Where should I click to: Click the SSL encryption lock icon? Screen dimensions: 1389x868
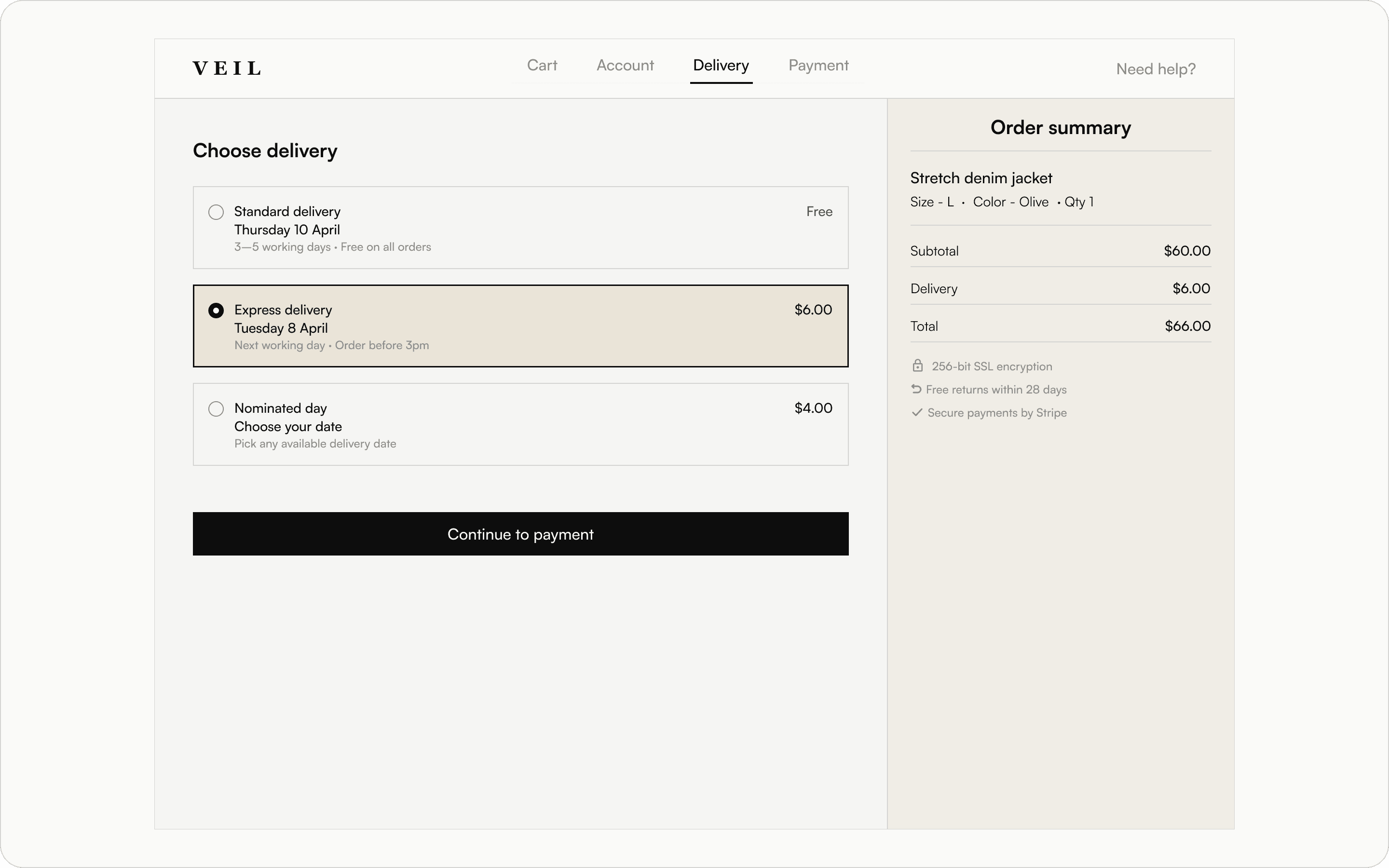(x=917, y=366)
